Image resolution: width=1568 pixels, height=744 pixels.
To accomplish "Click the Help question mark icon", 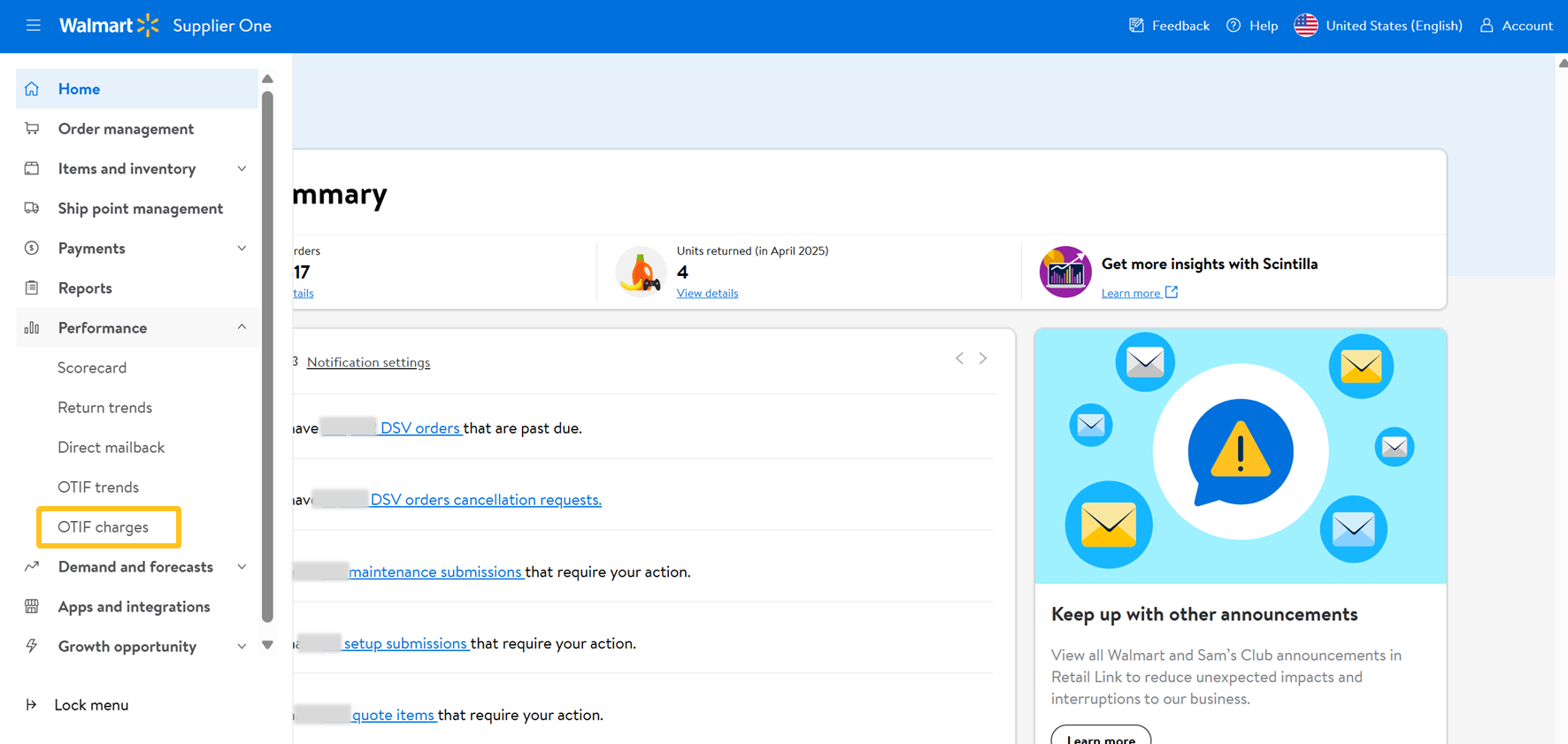I will (1234, 26).
